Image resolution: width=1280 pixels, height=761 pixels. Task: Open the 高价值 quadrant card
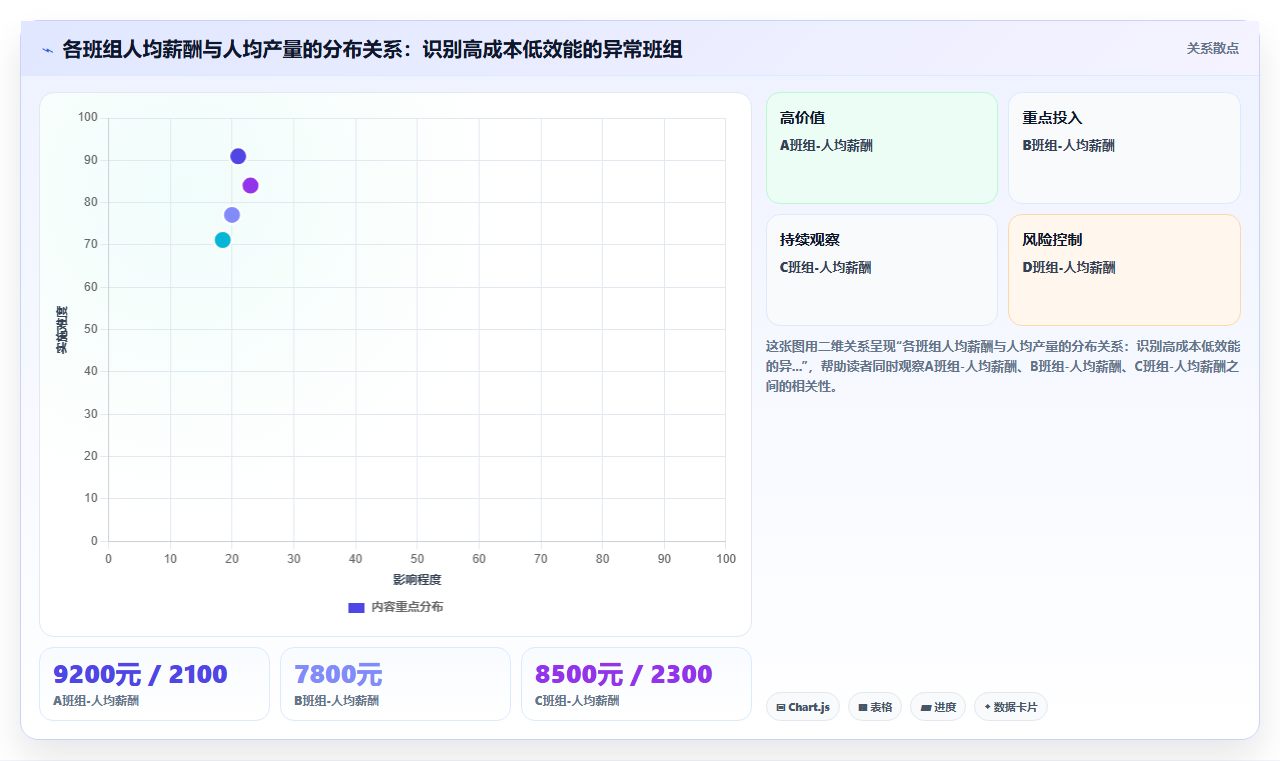882,148
